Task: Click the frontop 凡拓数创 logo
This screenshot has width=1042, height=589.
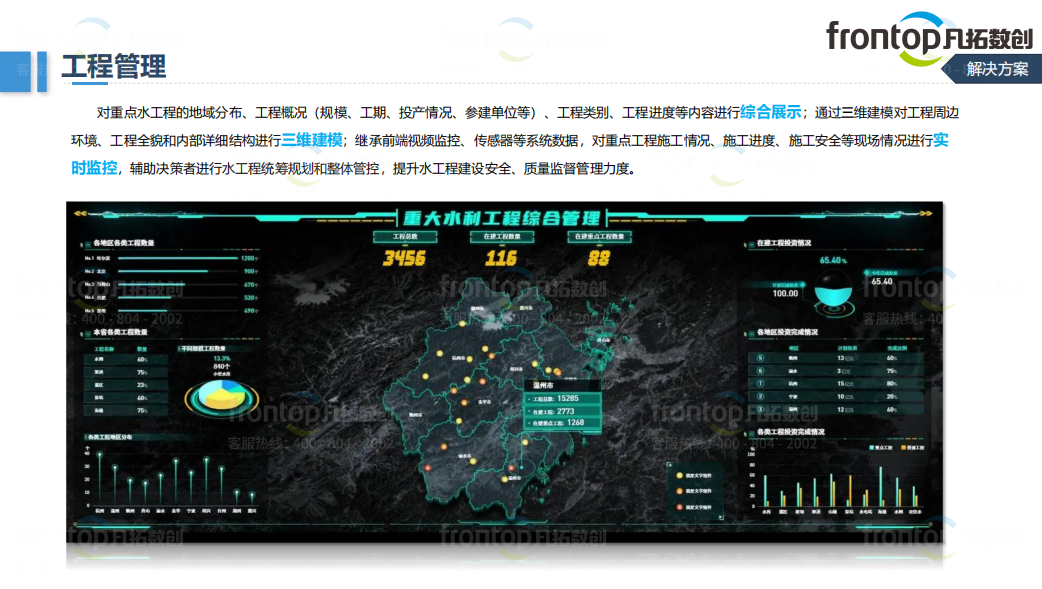Action: pyautogui.click(x=928, y=37)
